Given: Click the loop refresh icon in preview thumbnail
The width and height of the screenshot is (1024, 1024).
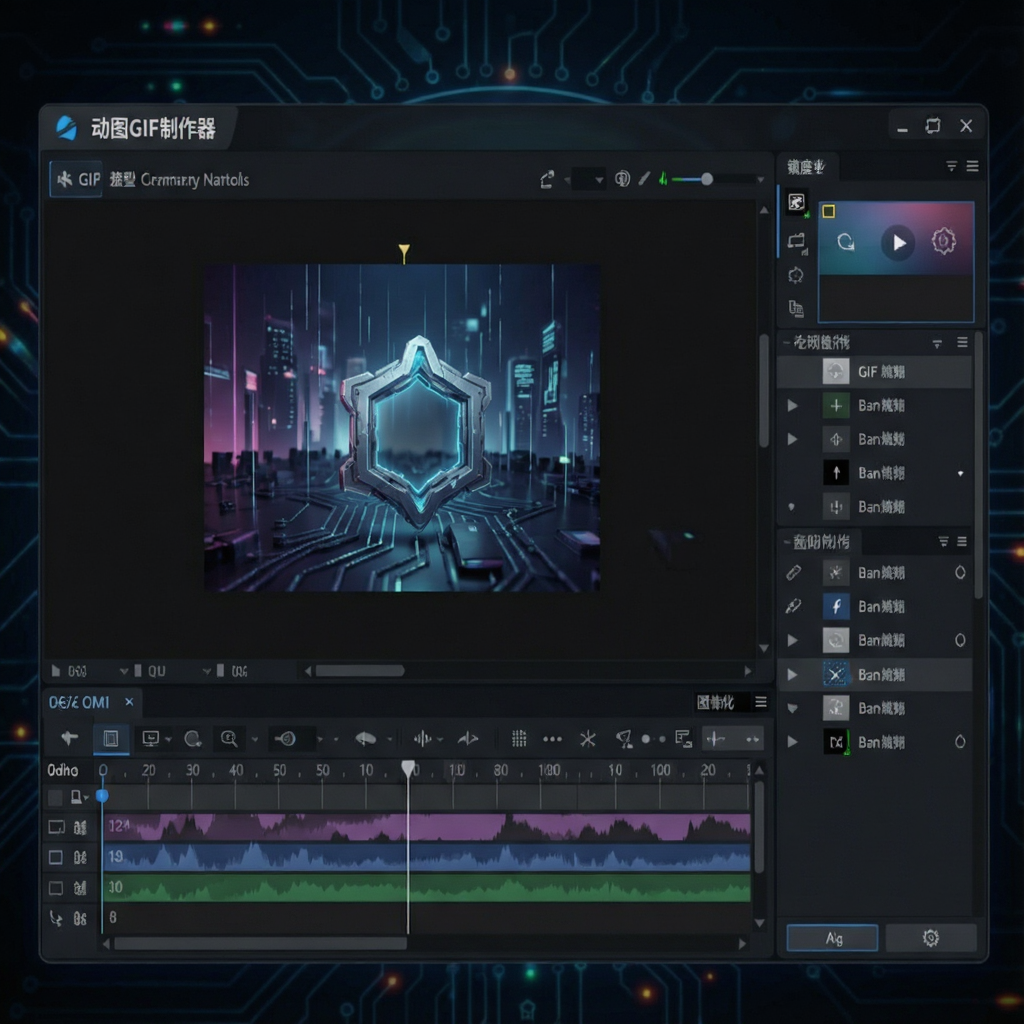Looking at the screenshot, I should click(846, 242).
